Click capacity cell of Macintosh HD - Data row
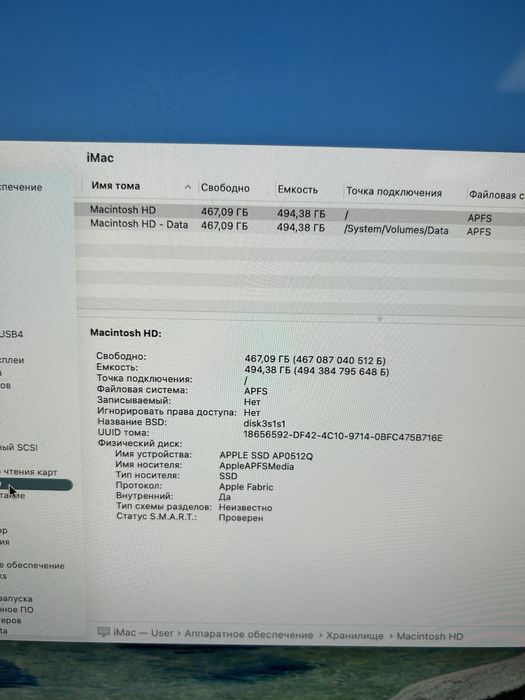Viewport: 525px width, 700px height. [x=300, y=227]
